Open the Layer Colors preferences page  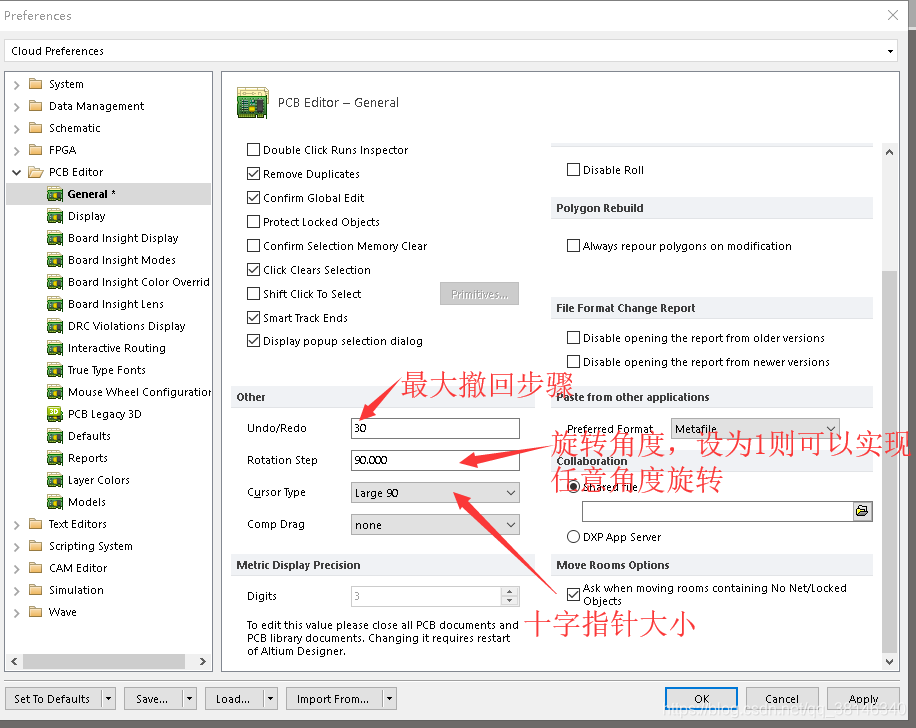[99, 480]
